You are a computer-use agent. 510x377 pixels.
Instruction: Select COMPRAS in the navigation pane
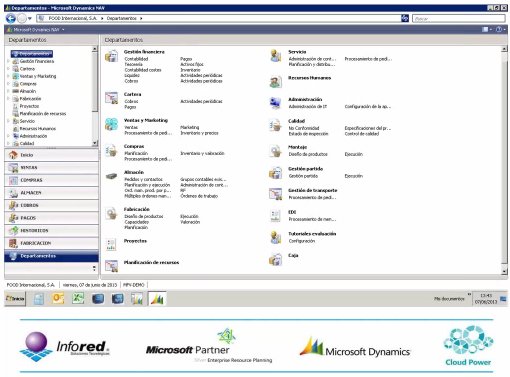pyautogui.click(x=51, y=180)
